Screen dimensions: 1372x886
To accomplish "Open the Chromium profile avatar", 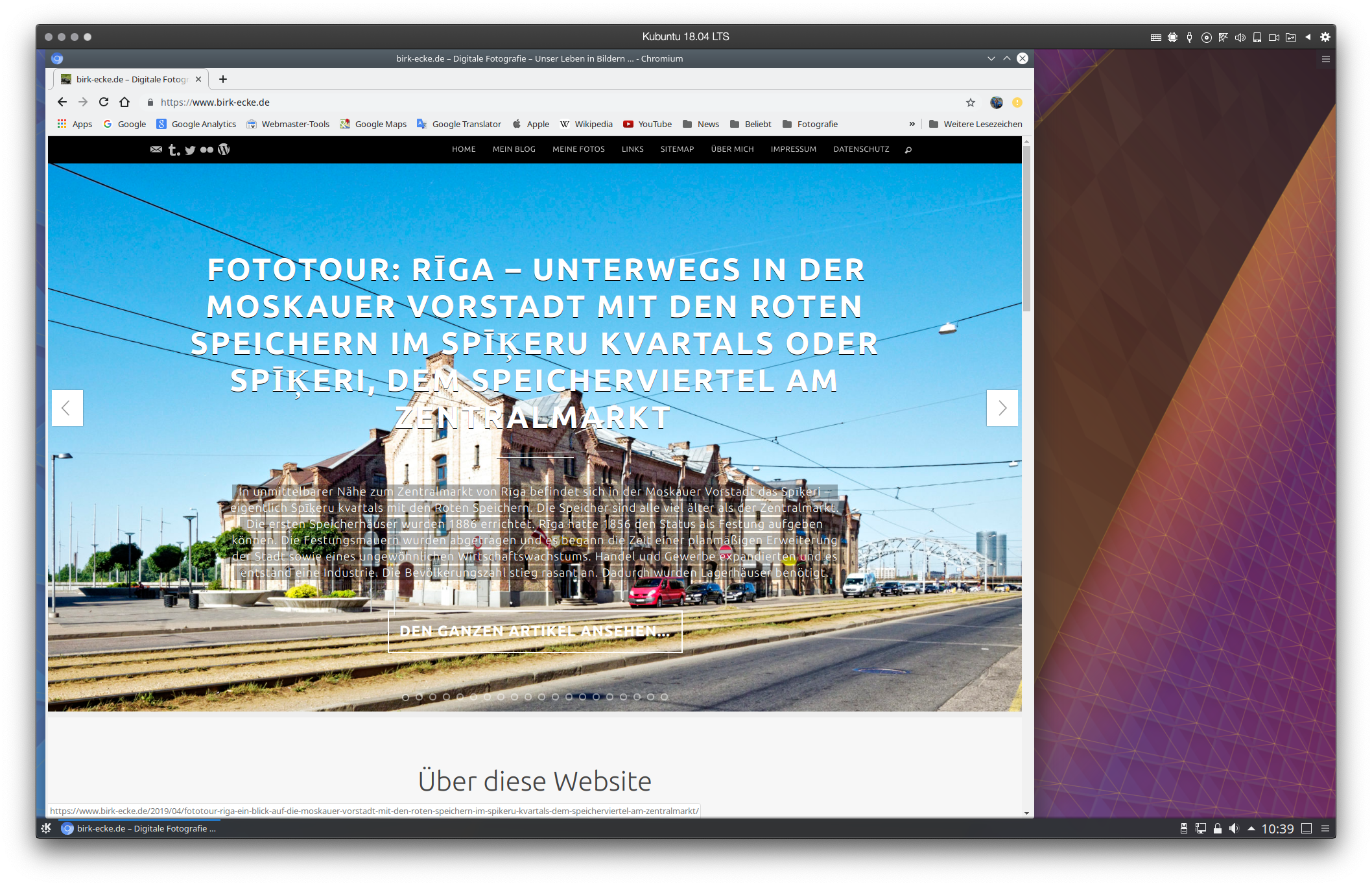I will point(997,102).
